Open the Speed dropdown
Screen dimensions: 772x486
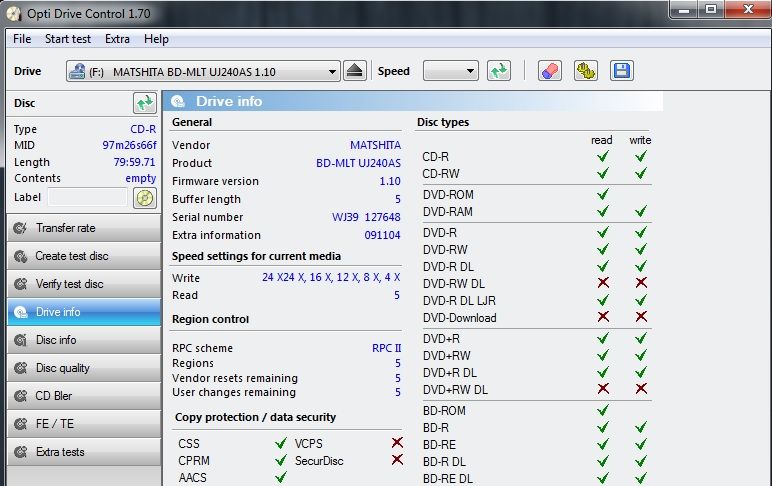pos(470,71)
